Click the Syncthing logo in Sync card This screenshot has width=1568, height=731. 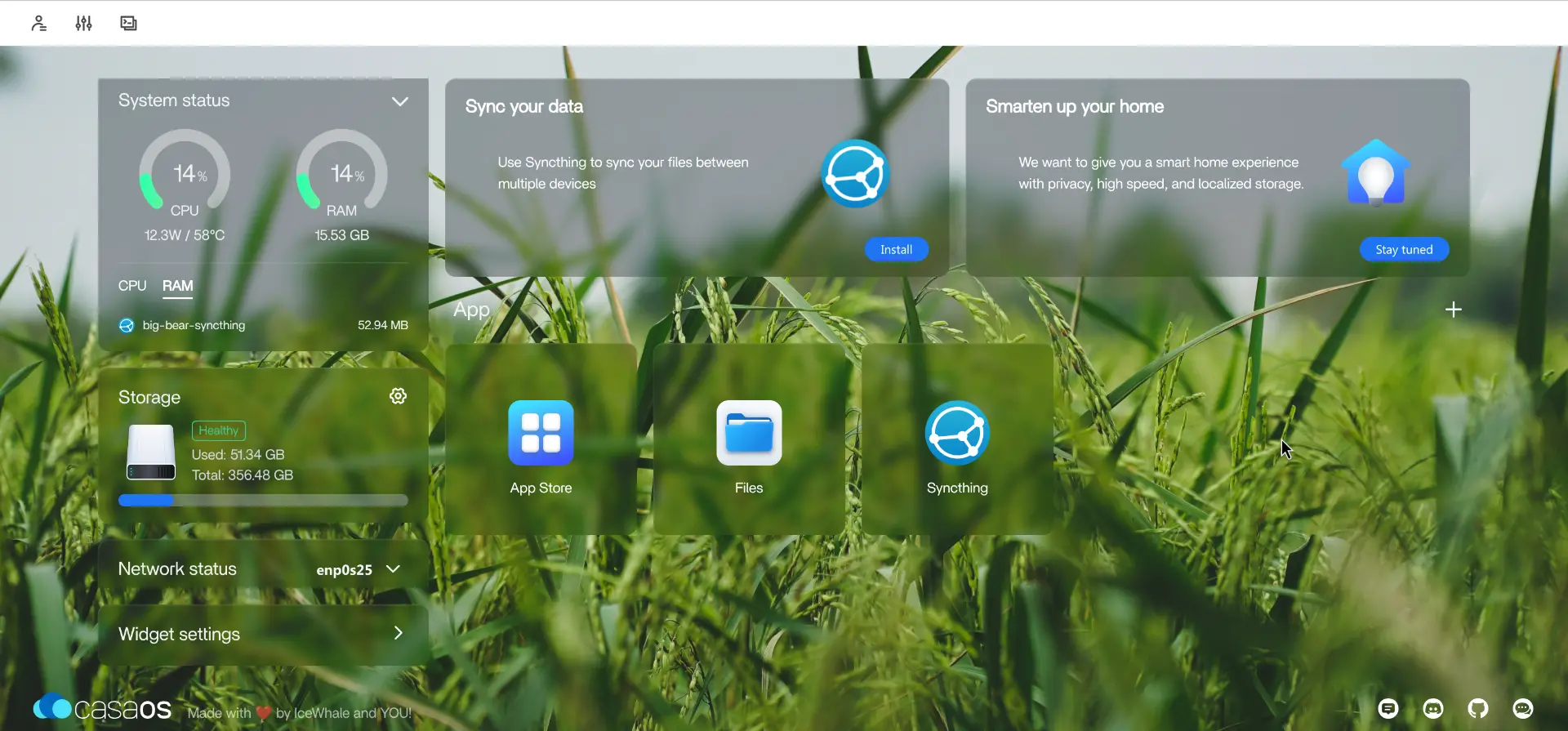855,174
